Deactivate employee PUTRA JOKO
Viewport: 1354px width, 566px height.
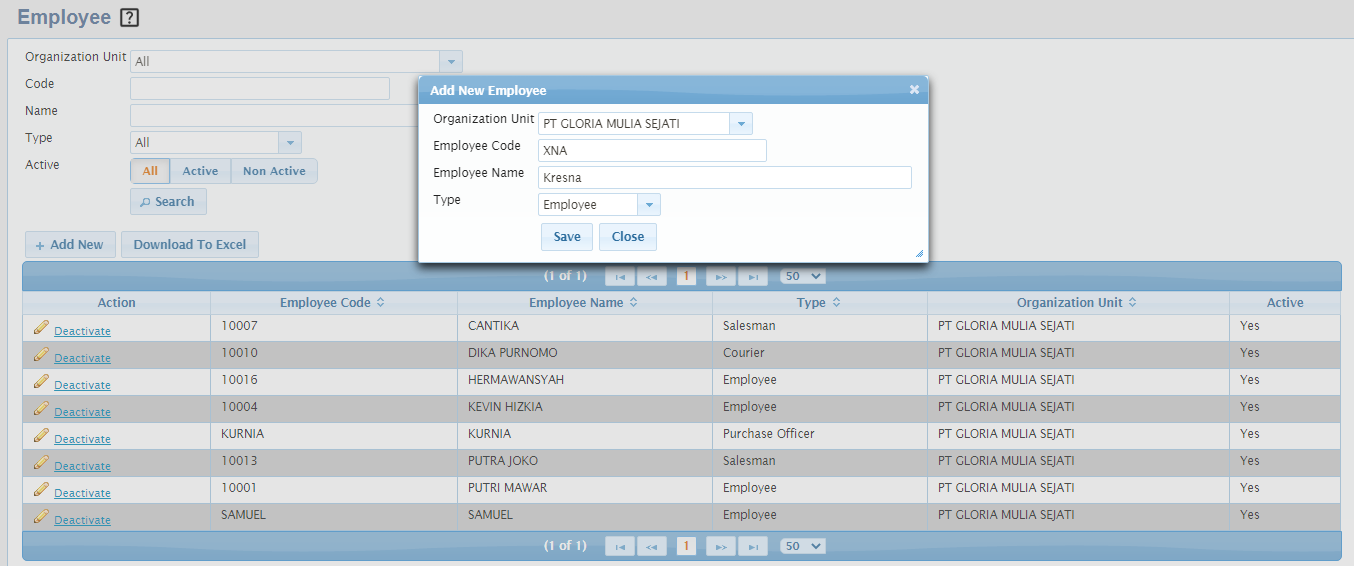click(82, 466)
